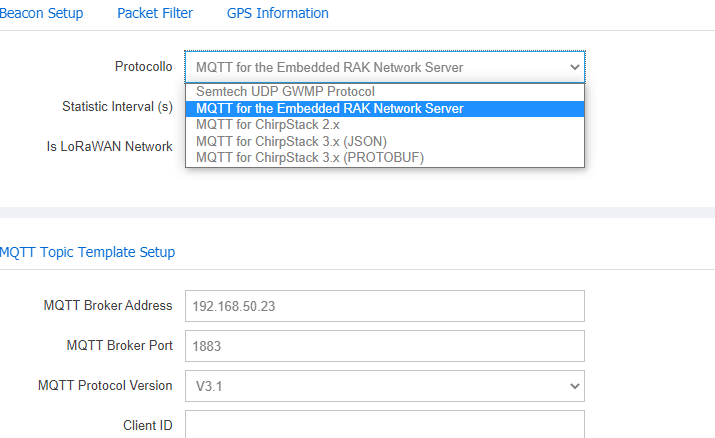Click the Statistic Interval (s) label
Viewport: 715px width, 438px height.
(117, 106)
